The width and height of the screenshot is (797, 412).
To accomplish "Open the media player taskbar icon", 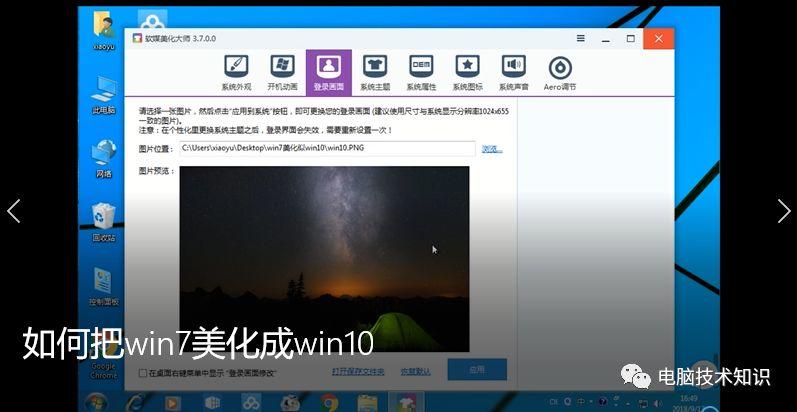I will tap(173, 403).
